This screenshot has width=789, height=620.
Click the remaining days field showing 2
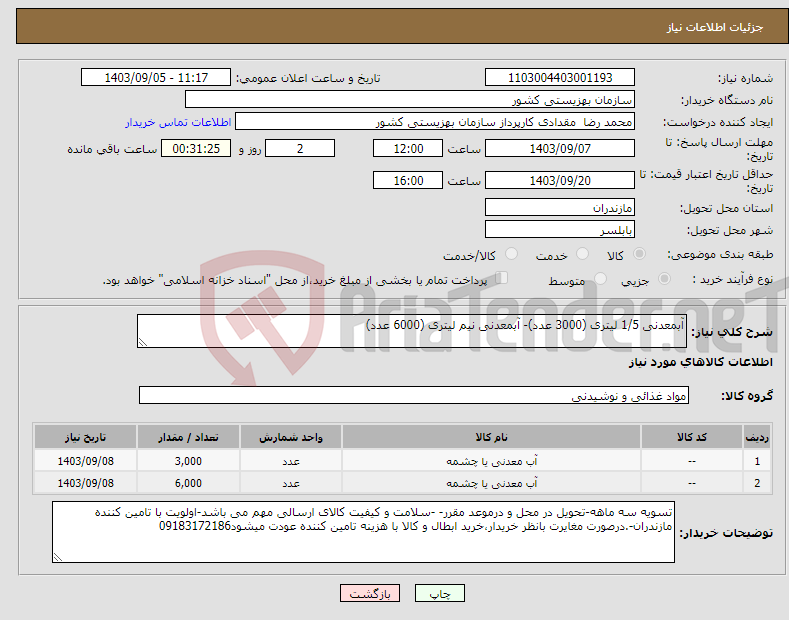[x=300, y=148]
